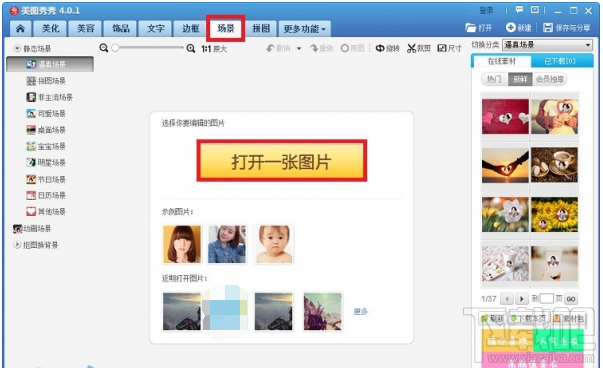The height and width of the screenshot is (368, 603).
Task: Select 其他场景 category
Action: coord(46,211)
